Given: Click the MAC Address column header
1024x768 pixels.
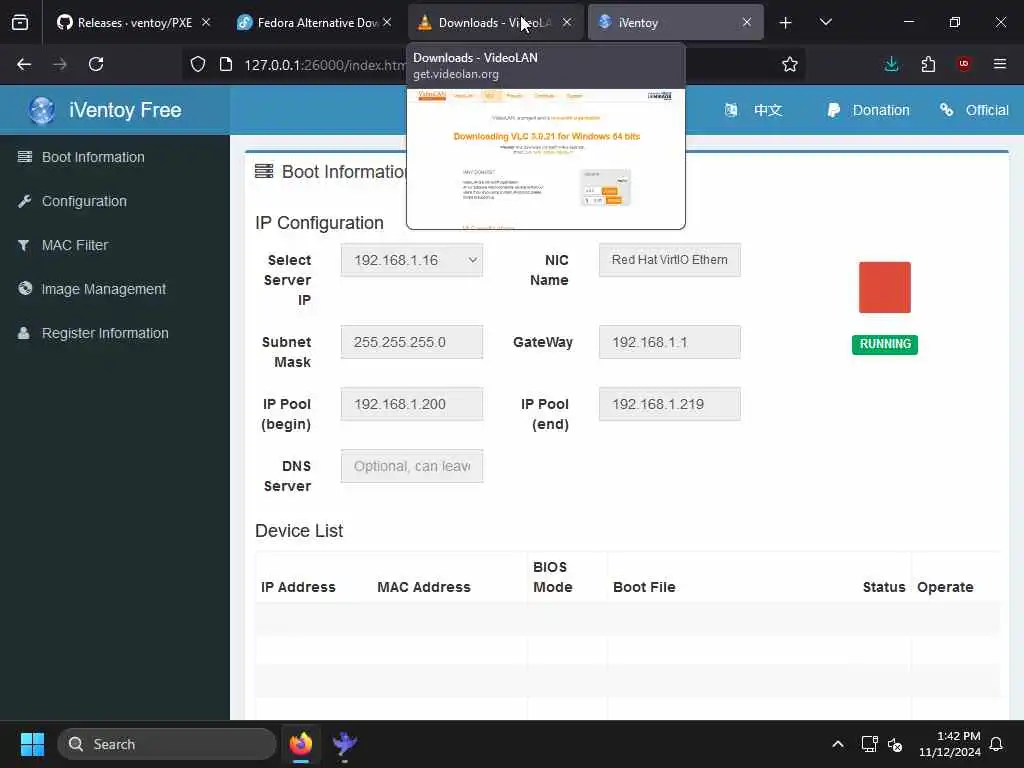Looking at the screenshot, I should coord(423,587).
